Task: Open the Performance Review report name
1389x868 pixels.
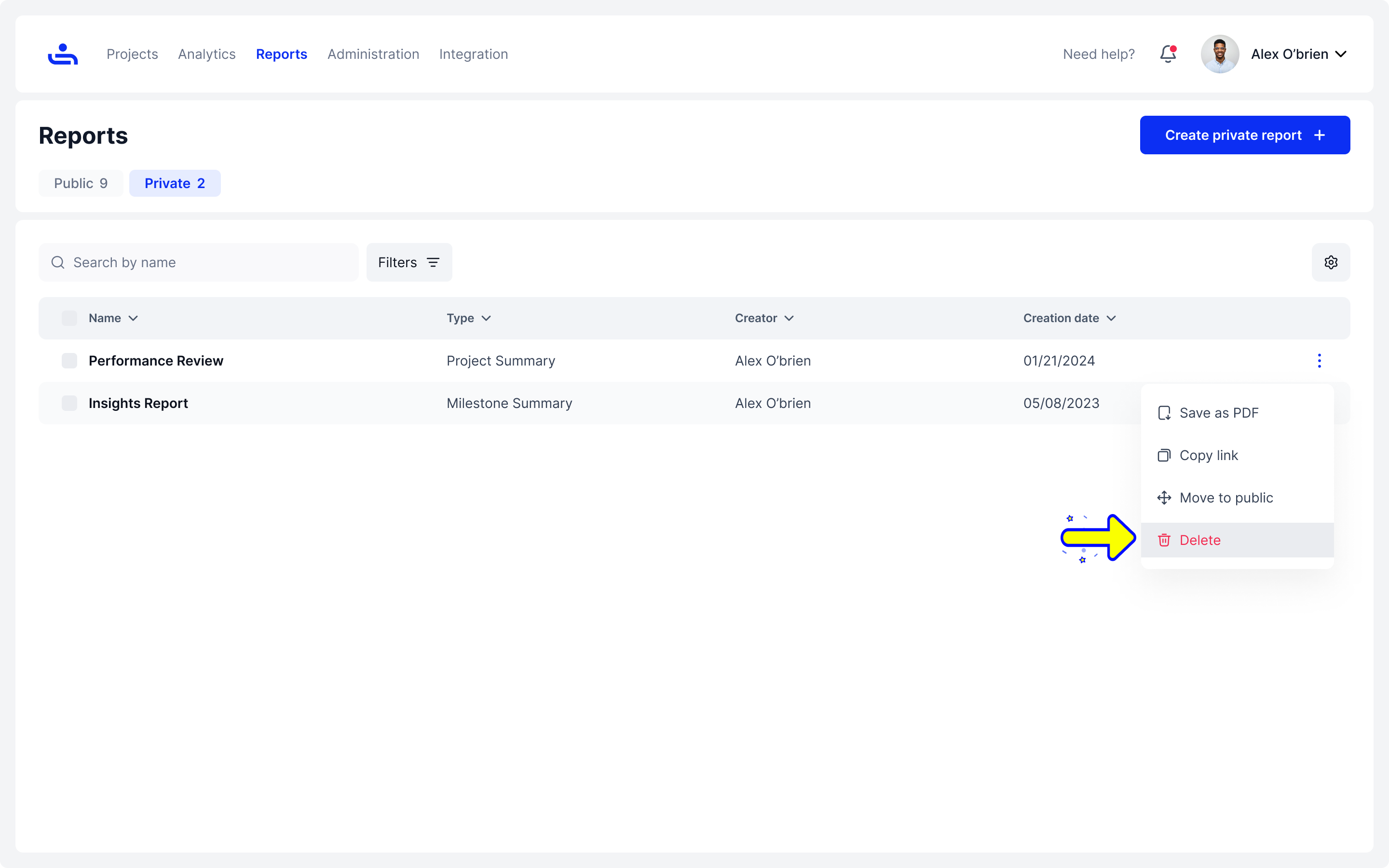Action: [156, 361]
